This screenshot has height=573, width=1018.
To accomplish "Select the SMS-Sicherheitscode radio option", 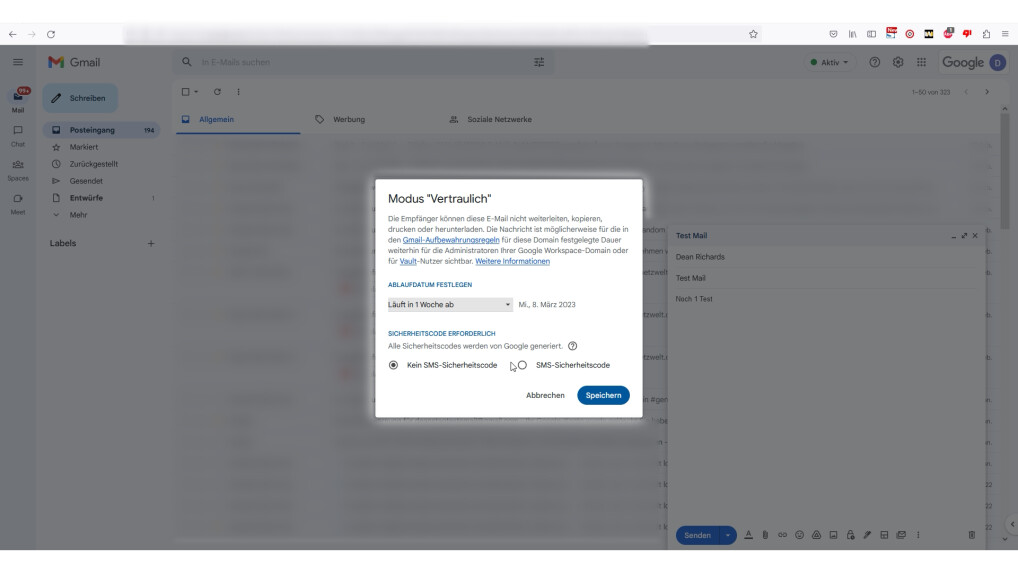I will 522,365.
